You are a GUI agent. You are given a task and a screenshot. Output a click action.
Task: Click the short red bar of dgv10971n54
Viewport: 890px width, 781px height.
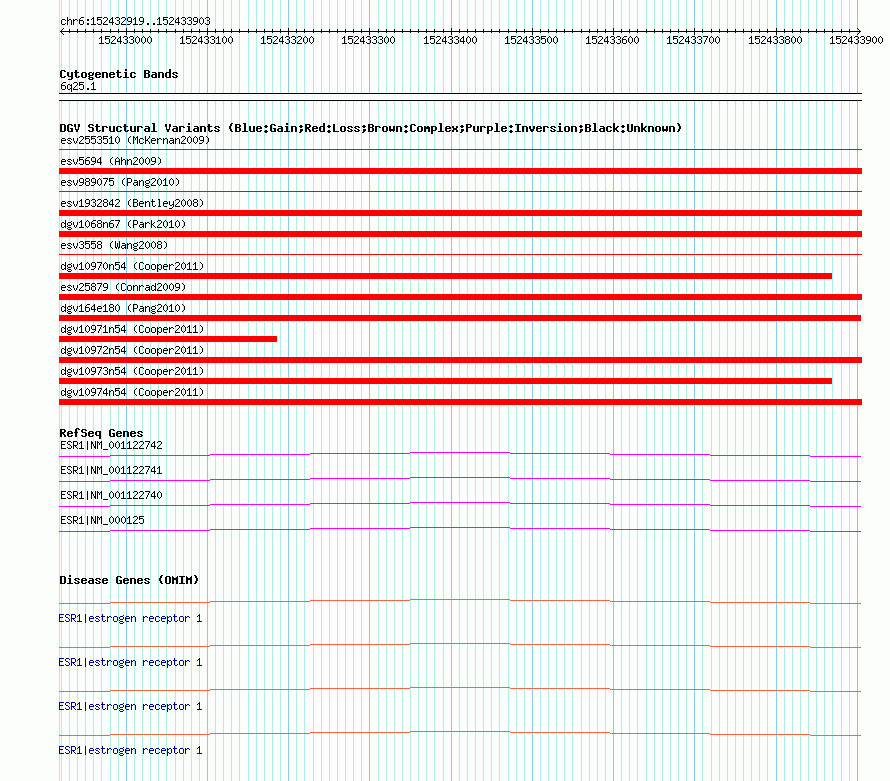tap(168, 339)
